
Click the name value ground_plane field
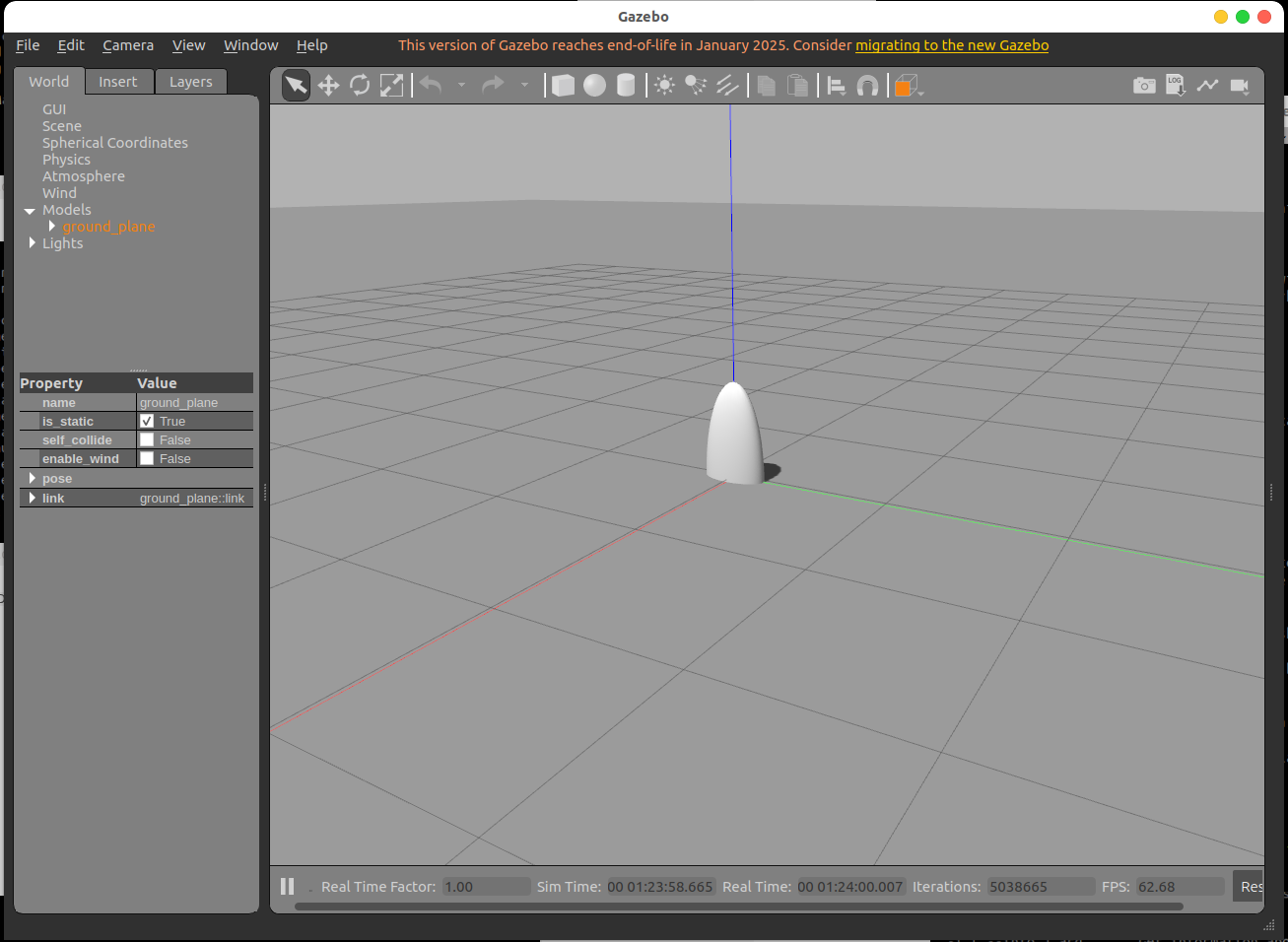tap(195, 402)
